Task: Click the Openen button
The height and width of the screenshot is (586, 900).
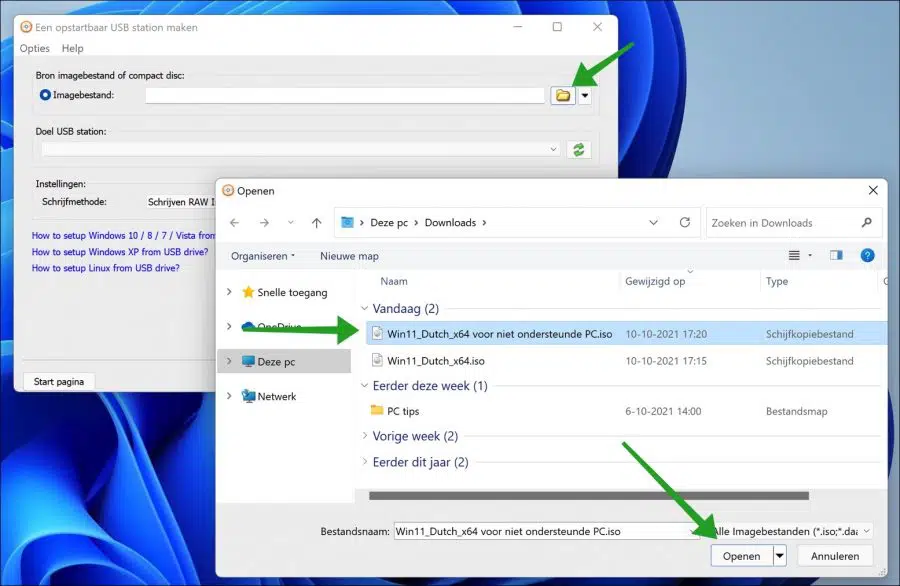Action: [742, 556]
